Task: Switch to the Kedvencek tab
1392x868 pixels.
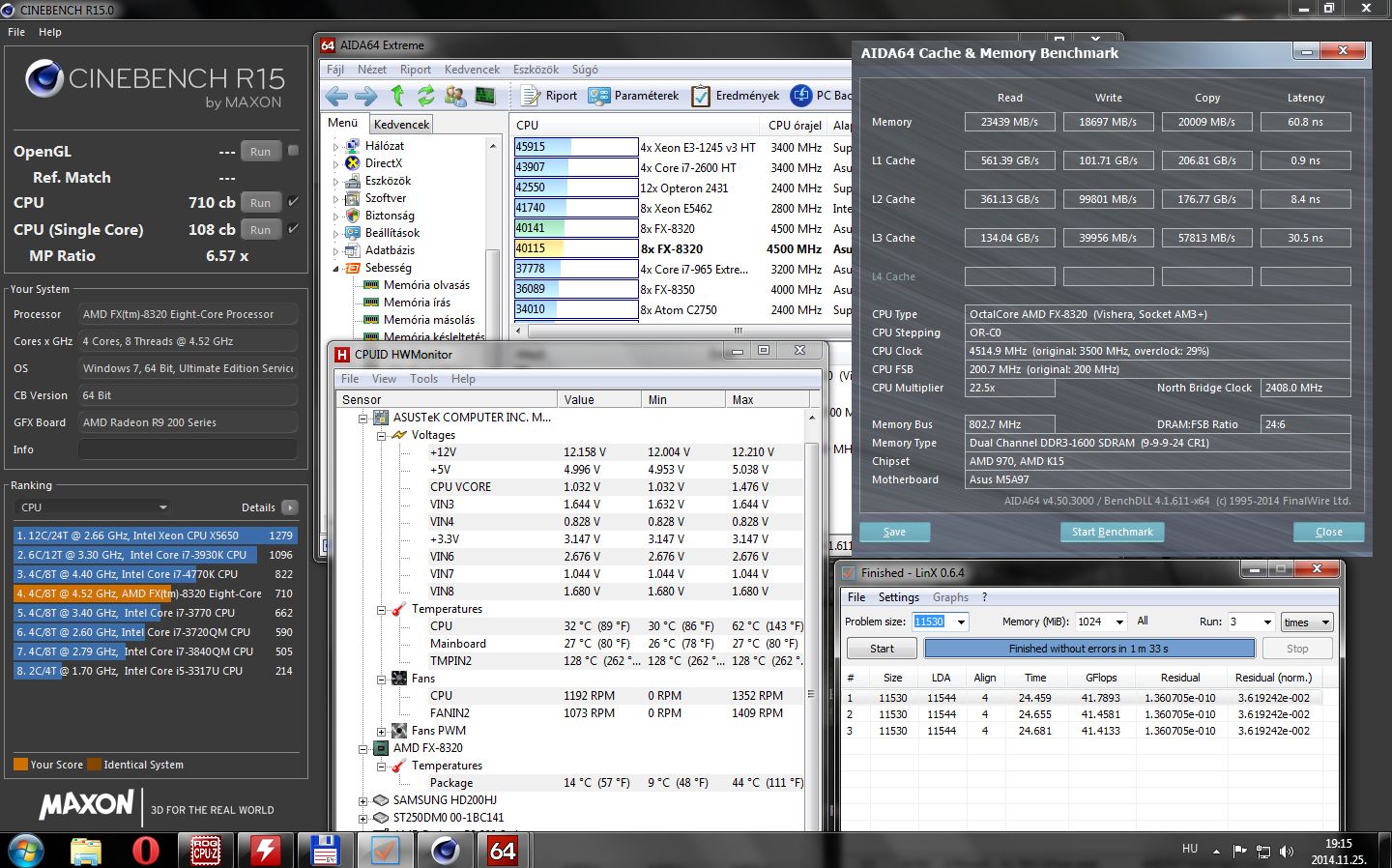Action: (x=401, y=125)
